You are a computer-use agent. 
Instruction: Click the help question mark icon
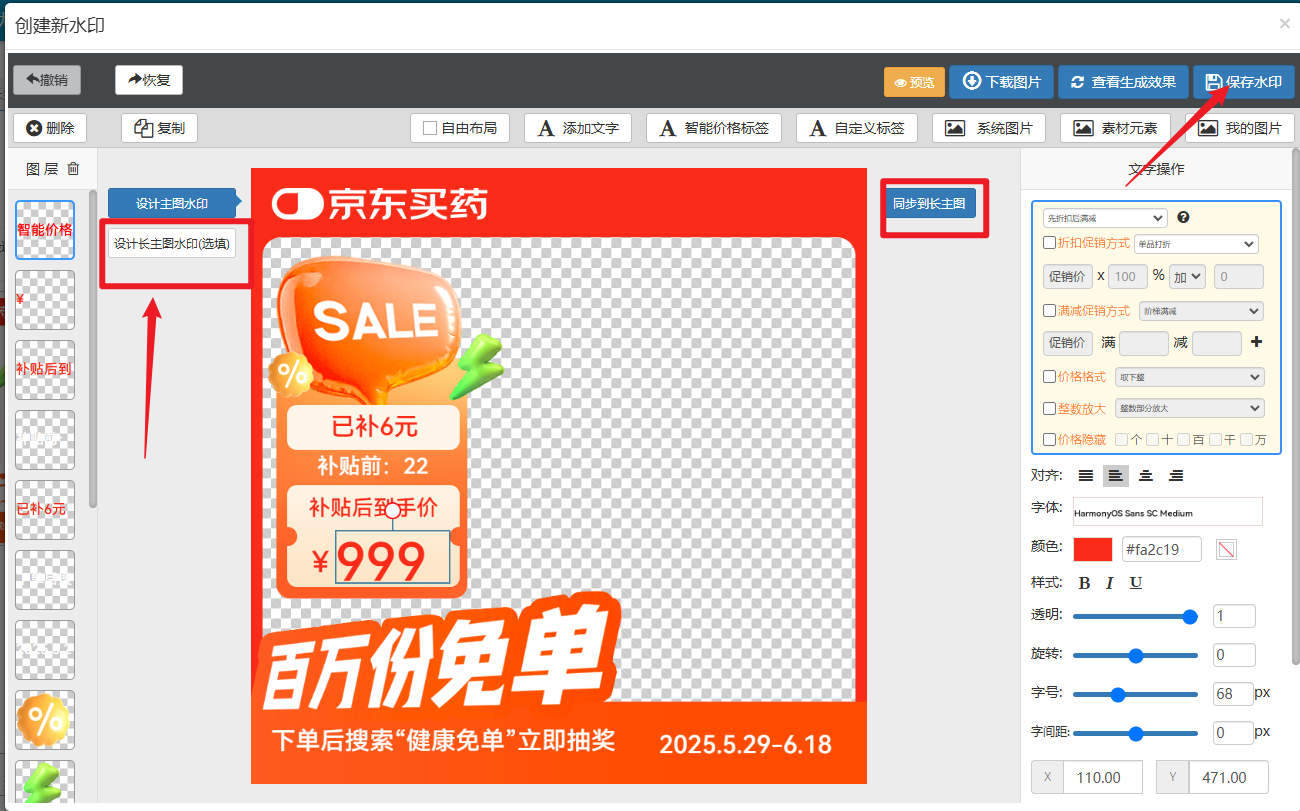click(1183, 217)
